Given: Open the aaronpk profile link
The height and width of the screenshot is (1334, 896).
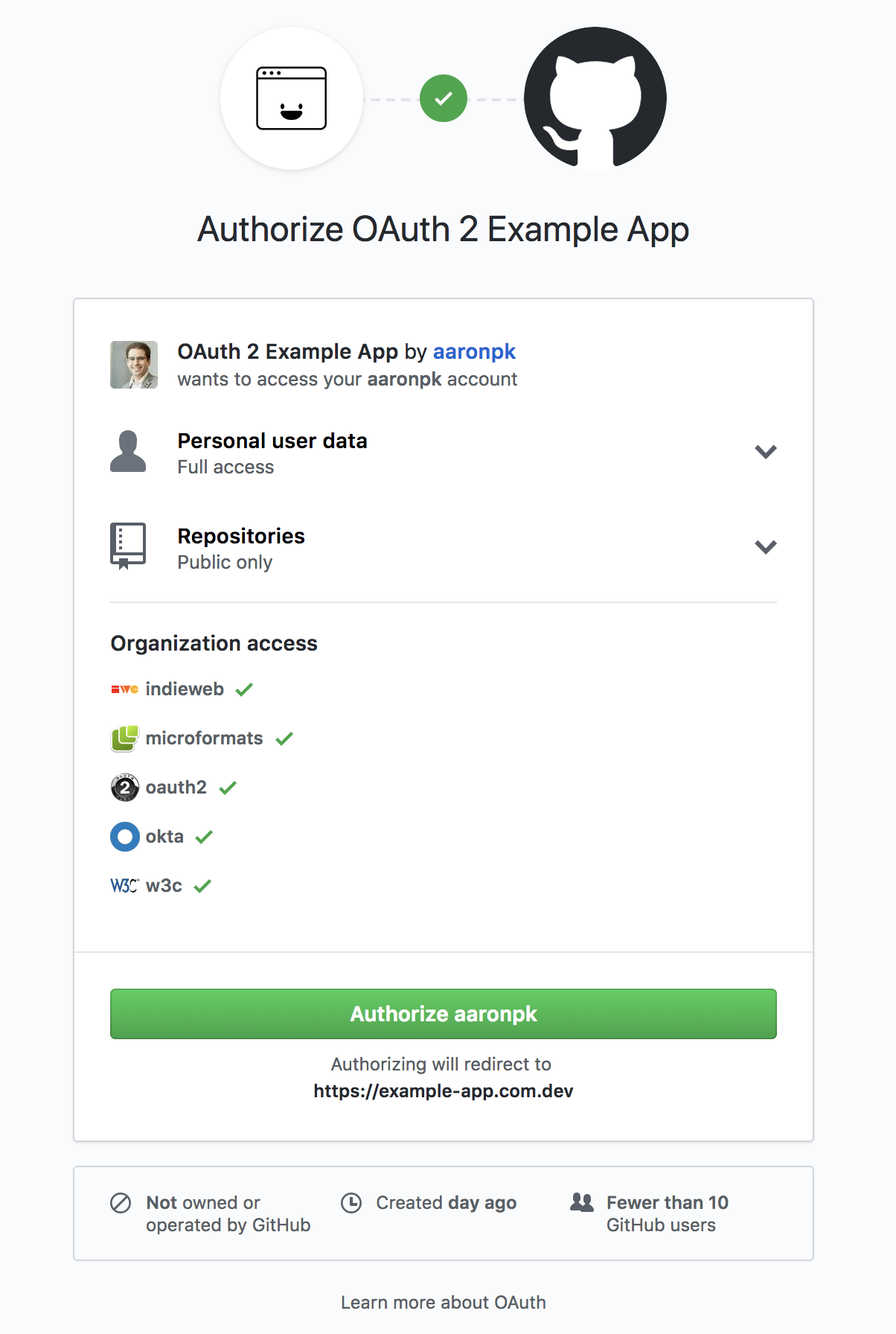Looking at the screenshot, I should [474, 351].
